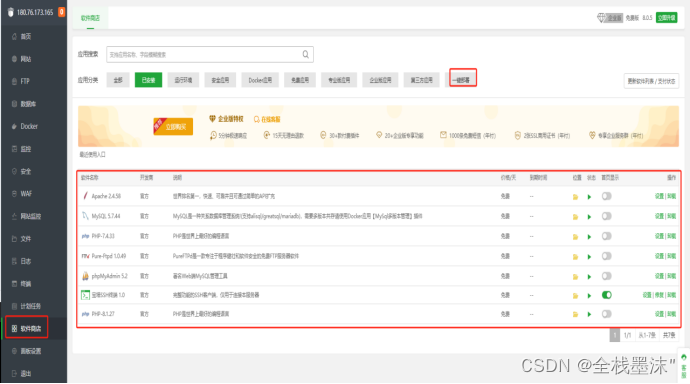Click the 客服 support widget at the bottom right
This screenshot has height=384, width=690.
tap(684, 366)
